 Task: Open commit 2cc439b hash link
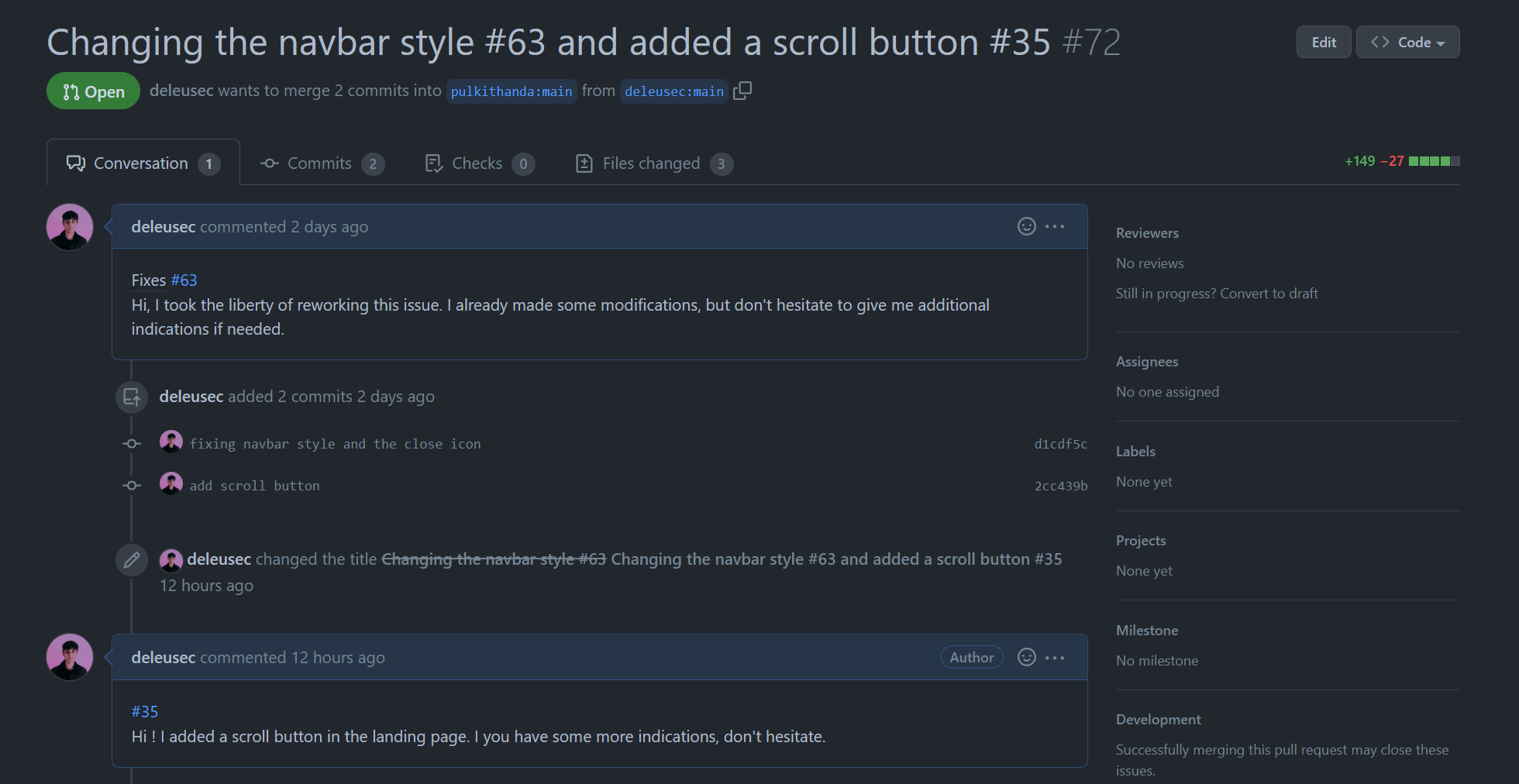click(x=1060, y=486)
